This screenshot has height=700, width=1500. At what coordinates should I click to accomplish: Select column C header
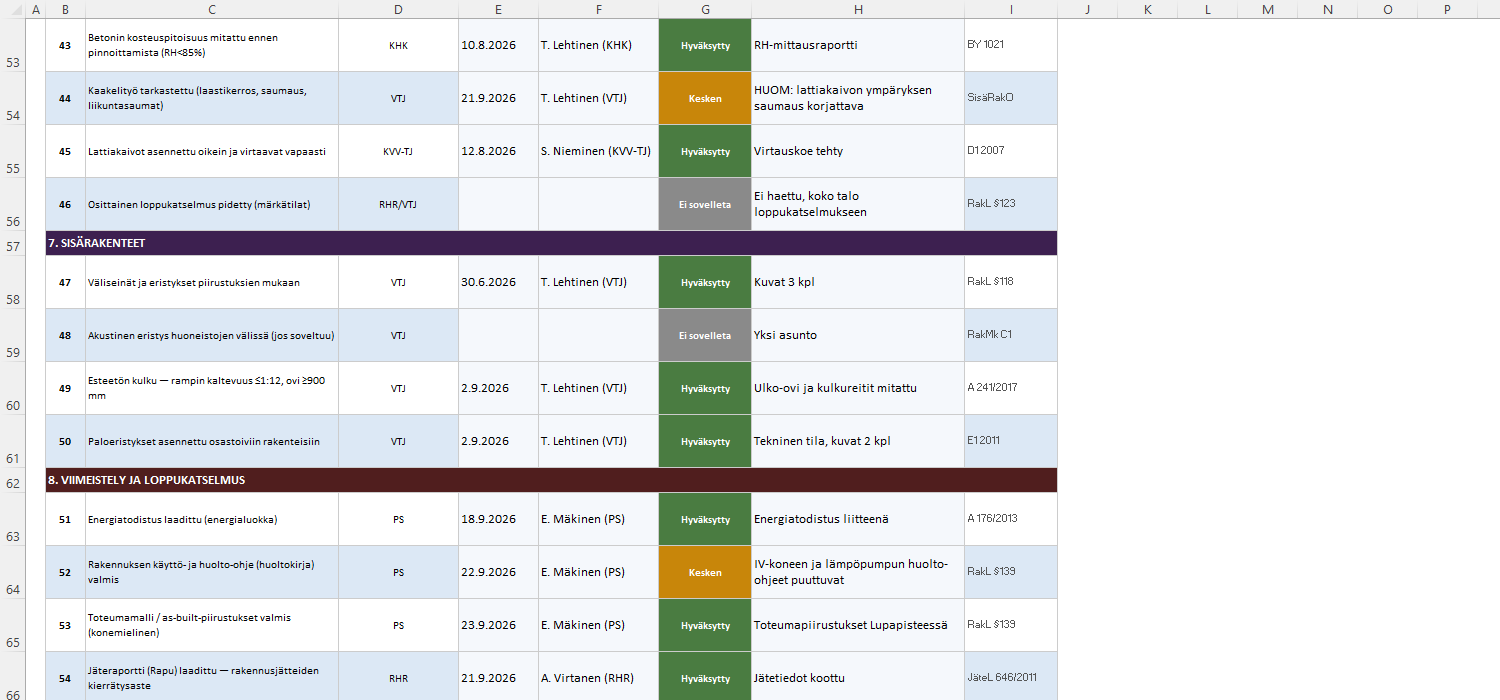point(212,9)
